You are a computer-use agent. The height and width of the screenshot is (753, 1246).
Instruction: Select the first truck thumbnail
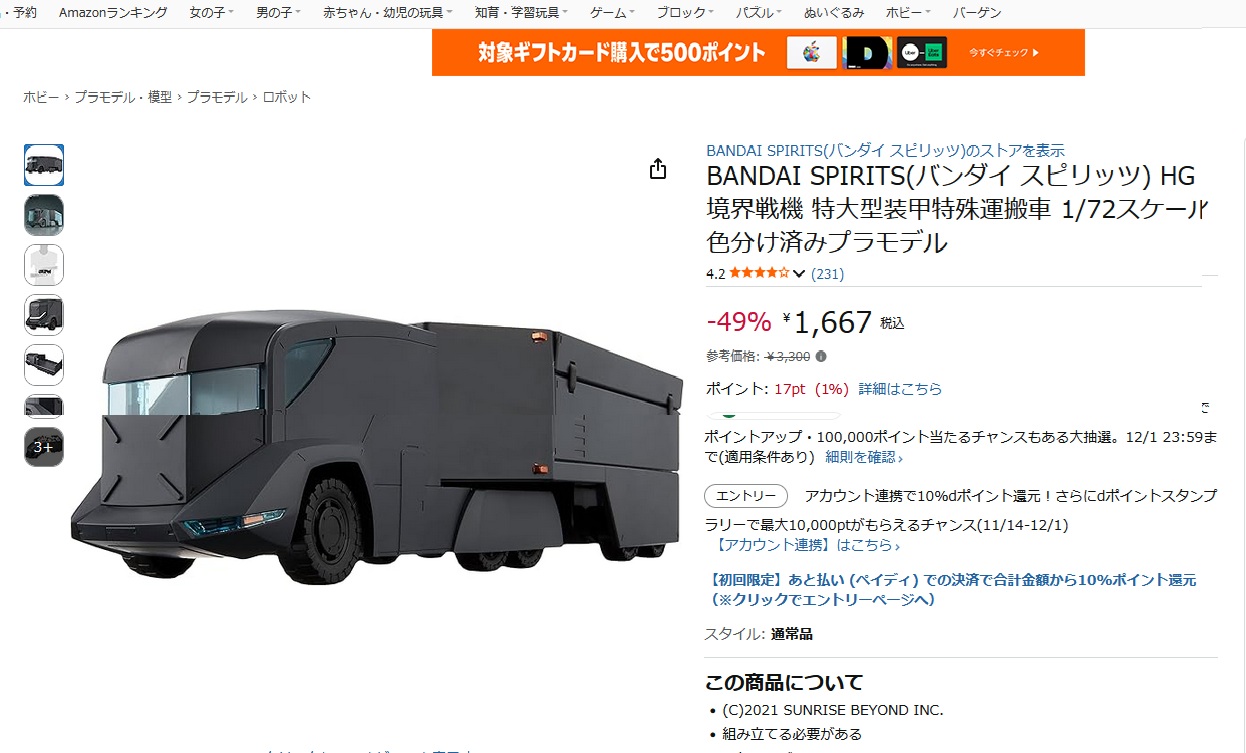44,165
